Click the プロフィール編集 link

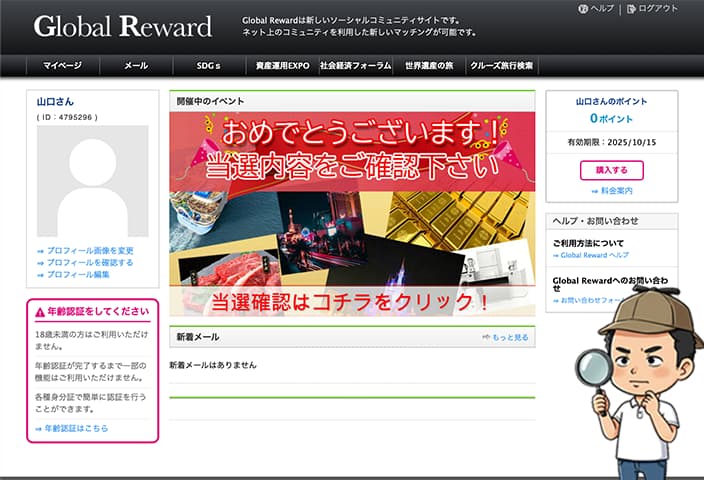78,275
